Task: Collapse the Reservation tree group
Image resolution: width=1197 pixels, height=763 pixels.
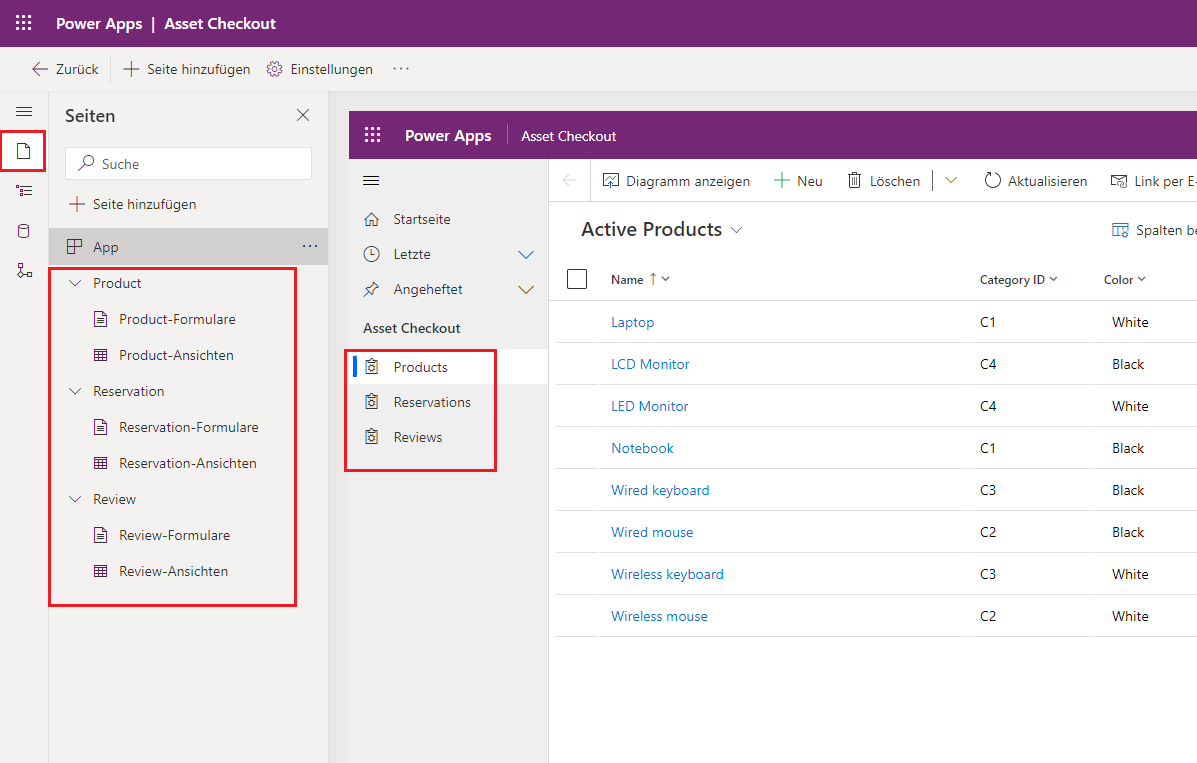Action: tap(75, 391)
